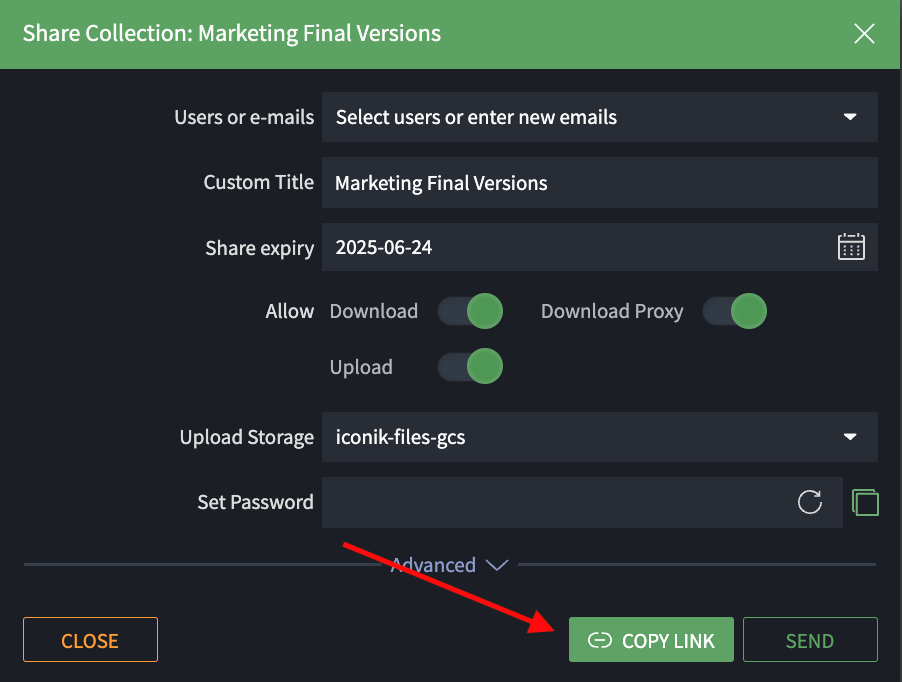Regenerate the password with refresh icon

click(809, 502)
